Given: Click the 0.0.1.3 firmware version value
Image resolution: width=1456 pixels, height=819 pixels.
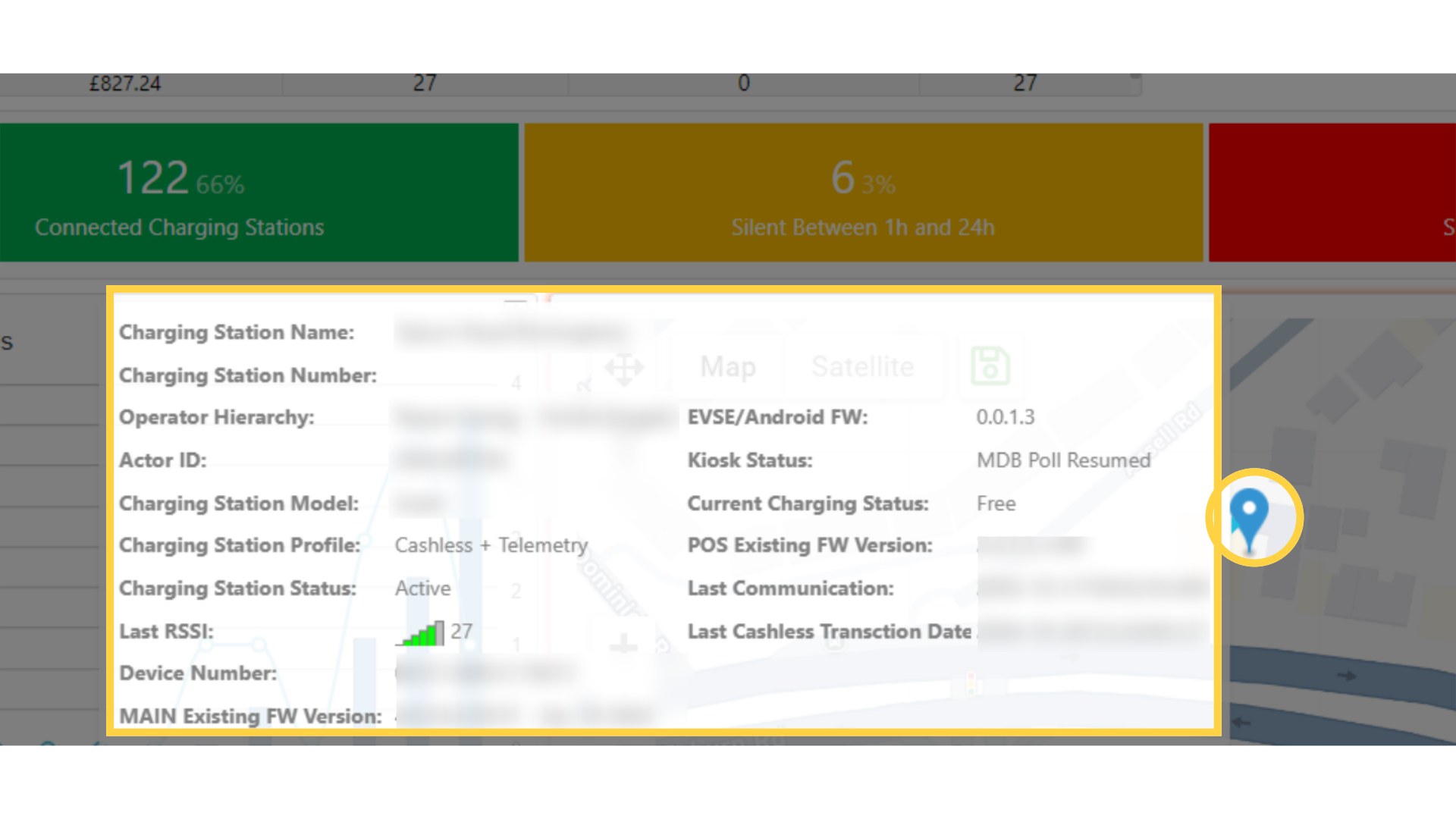Looking at the screenshot, I should pos(1005,417).
